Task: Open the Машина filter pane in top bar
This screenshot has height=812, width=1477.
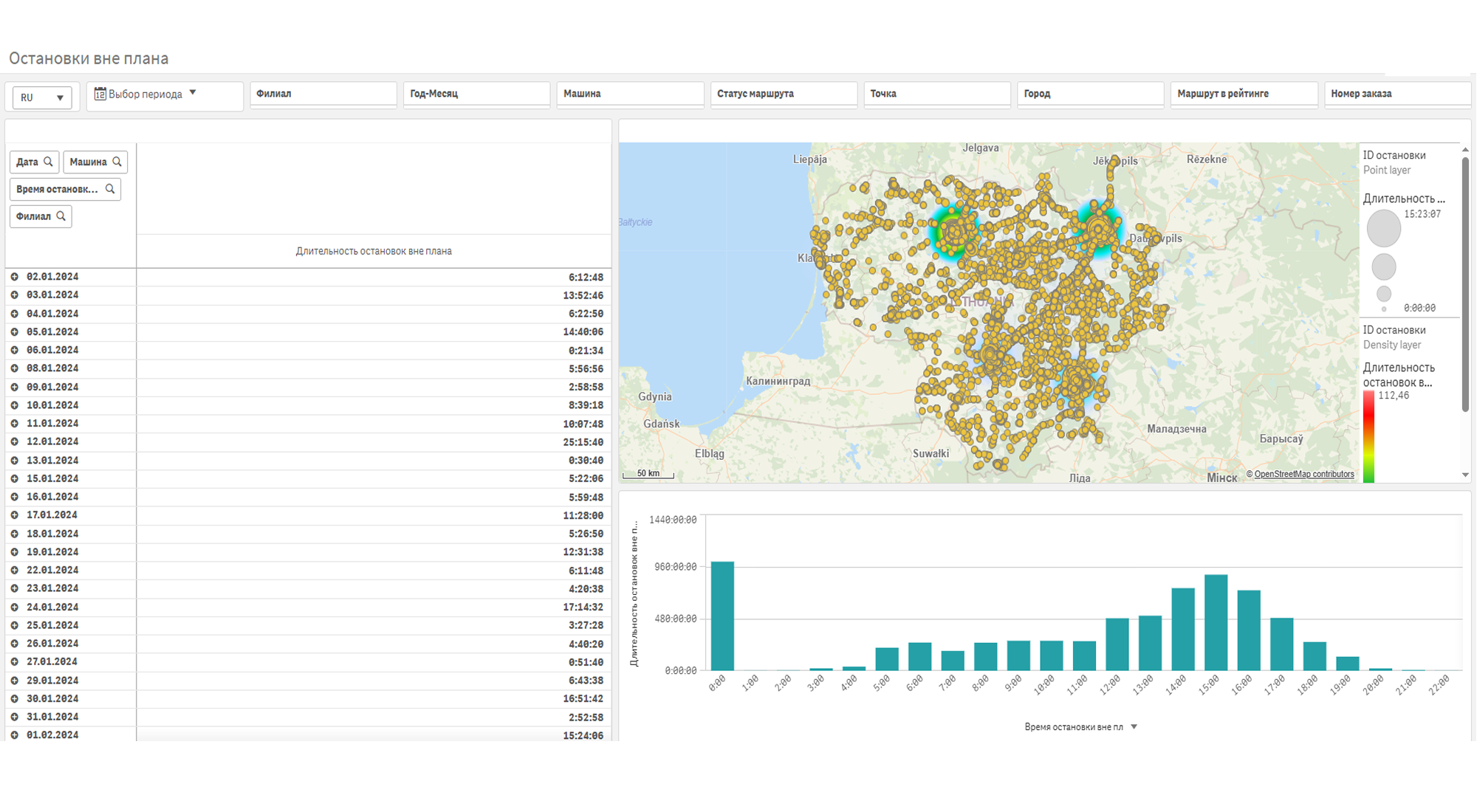Action: pyautogui.click(x=631, y=94)
